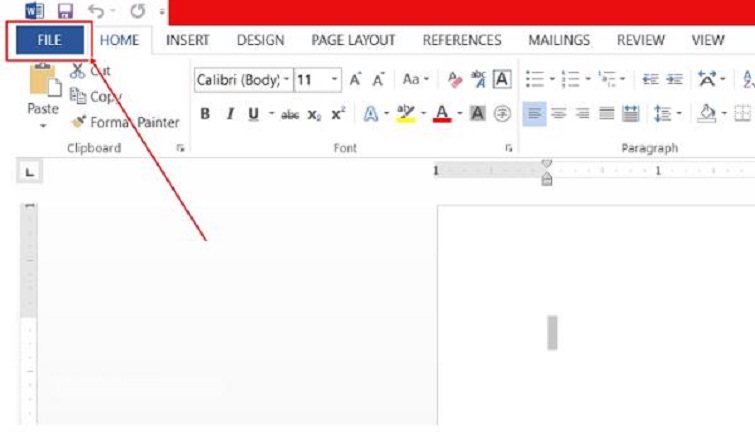Open the Font dialog launcher
Image resolution: width=755 pixels, height=446 pixels.
point(509,148)
